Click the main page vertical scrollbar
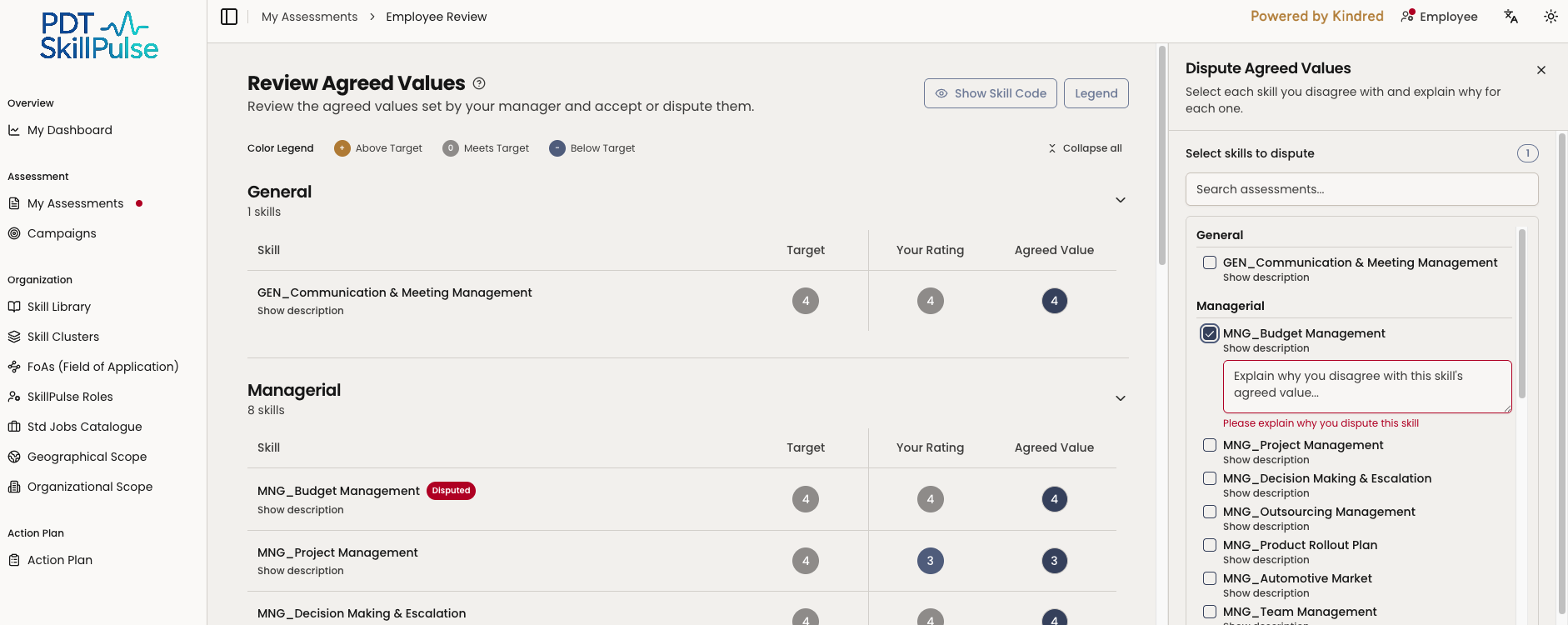The height and width of the screenshot is (625, 1568). pyautogui.click(x=1162, y=155)
